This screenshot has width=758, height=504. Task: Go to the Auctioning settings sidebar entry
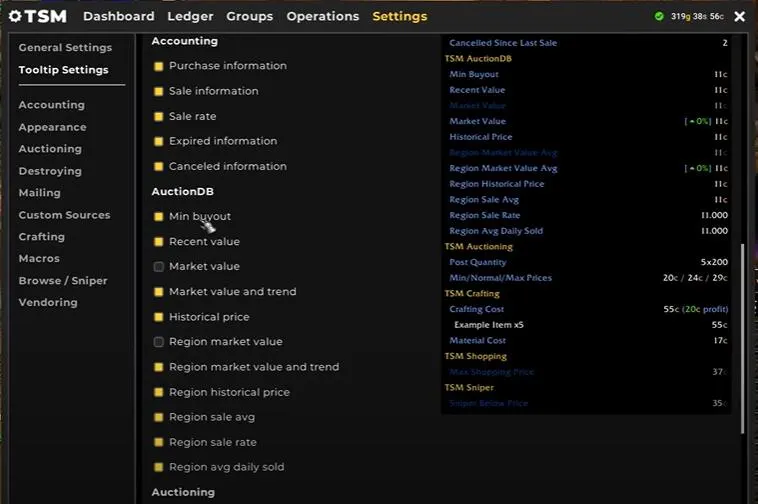pyautogui.click(x=50, y=149)
